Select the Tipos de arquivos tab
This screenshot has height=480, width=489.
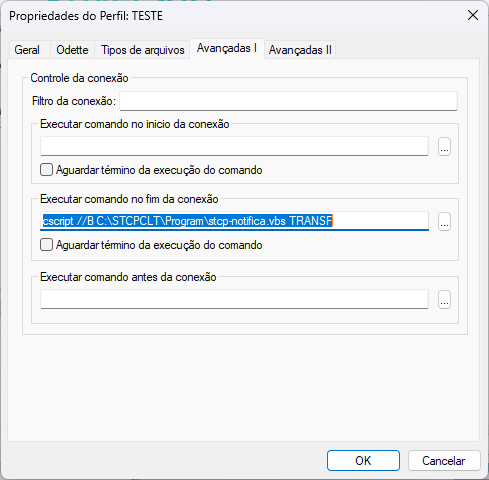click(143, 50)
